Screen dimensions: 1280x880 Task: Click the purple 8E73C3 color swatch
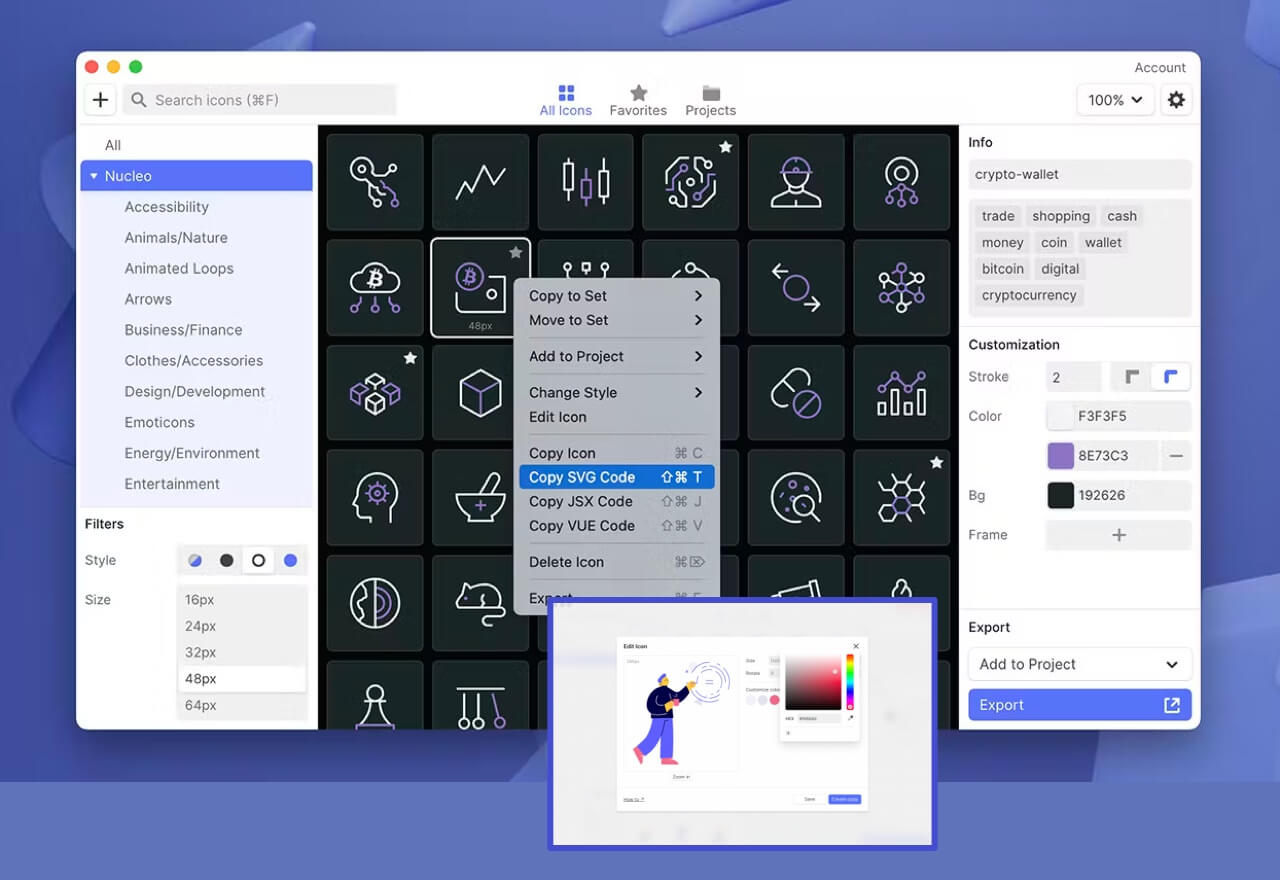(x=1060, y=456)
